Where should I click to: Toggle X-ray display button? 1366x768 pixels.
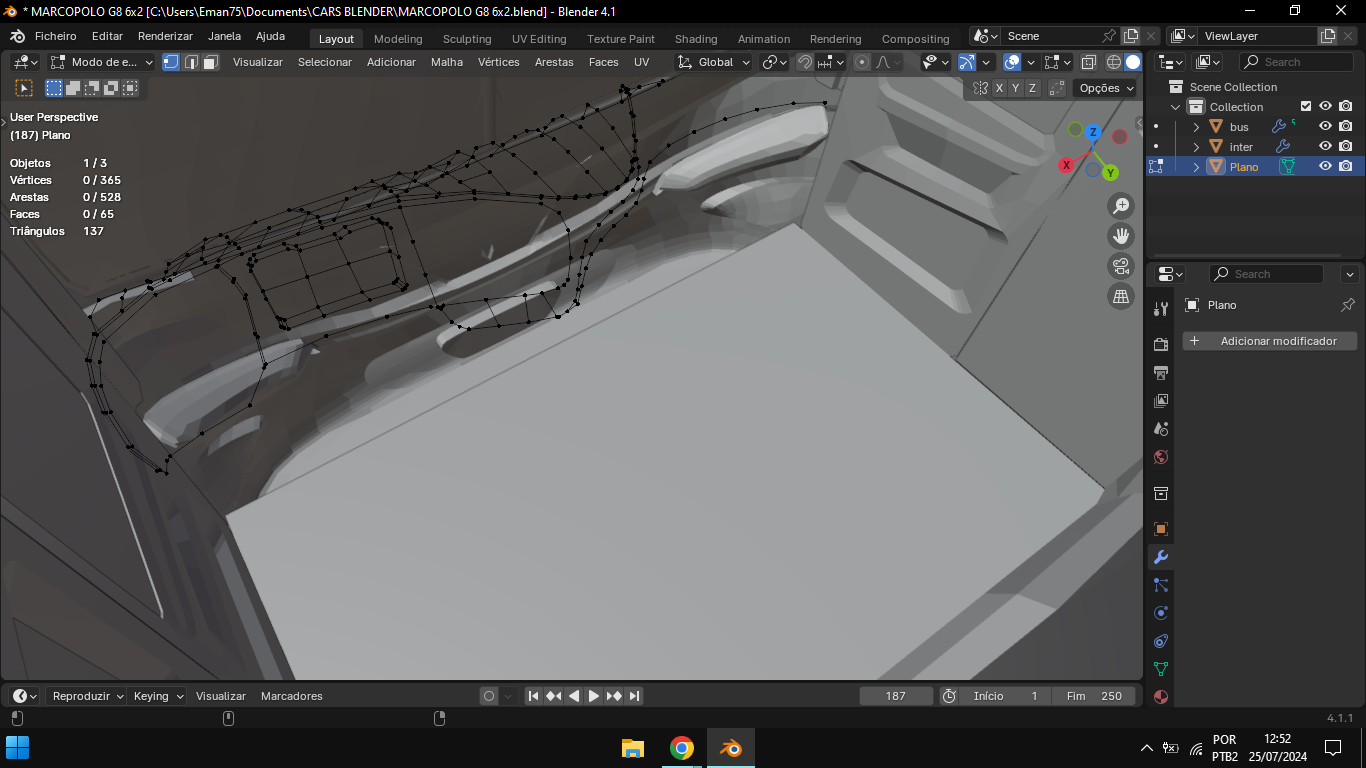point(1089,62)
